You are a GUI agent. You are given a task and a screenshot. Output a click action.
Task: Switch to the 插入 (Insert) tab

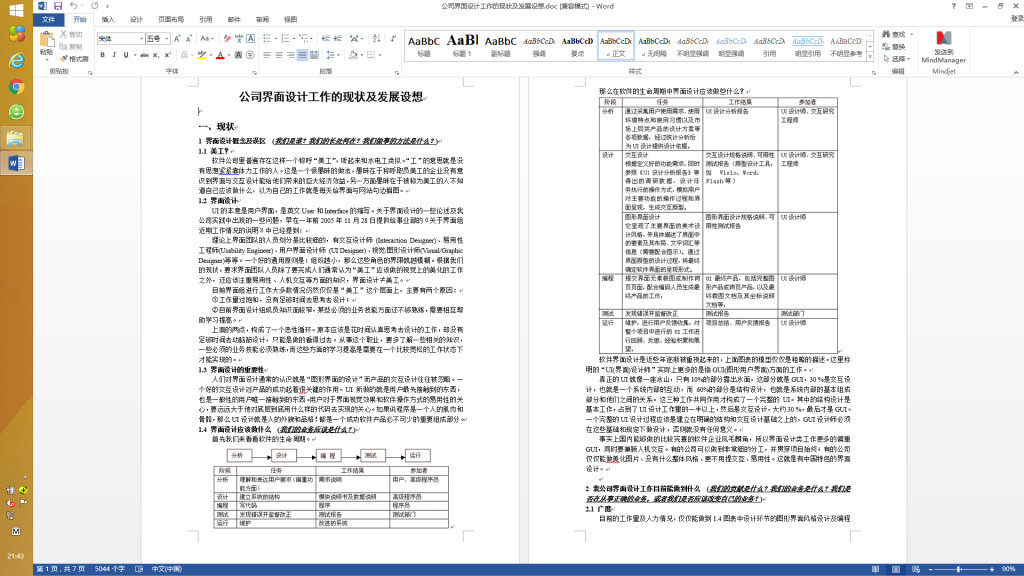pyautogui.click(x=108, y=20)
